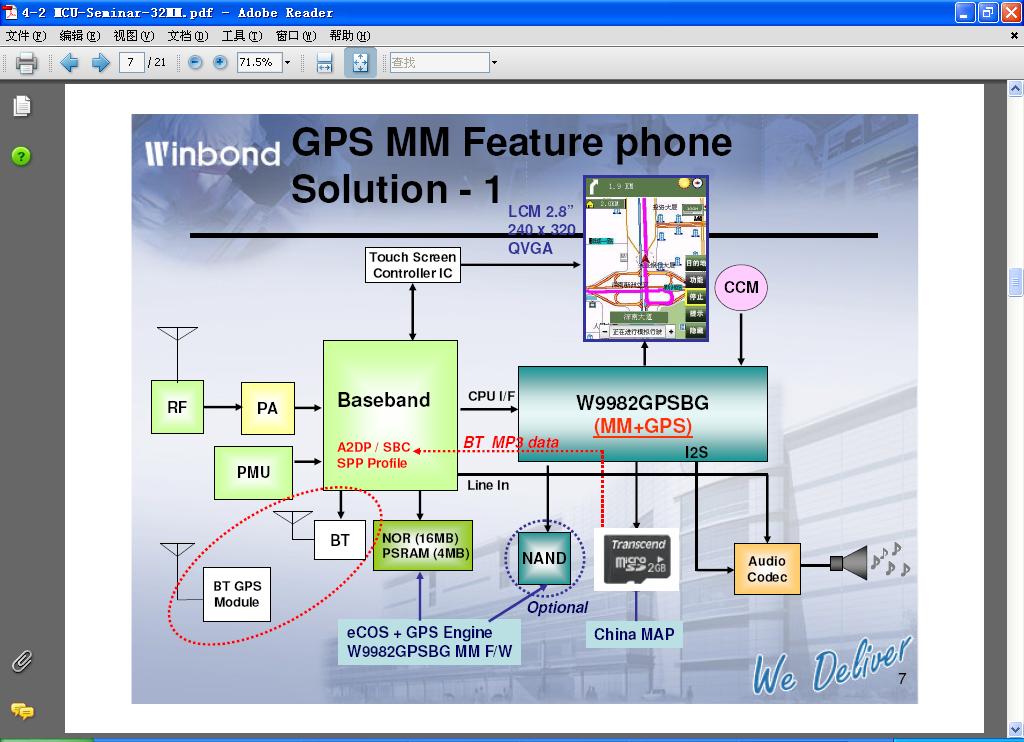Go to the previous page arrow

click(69, 63)
